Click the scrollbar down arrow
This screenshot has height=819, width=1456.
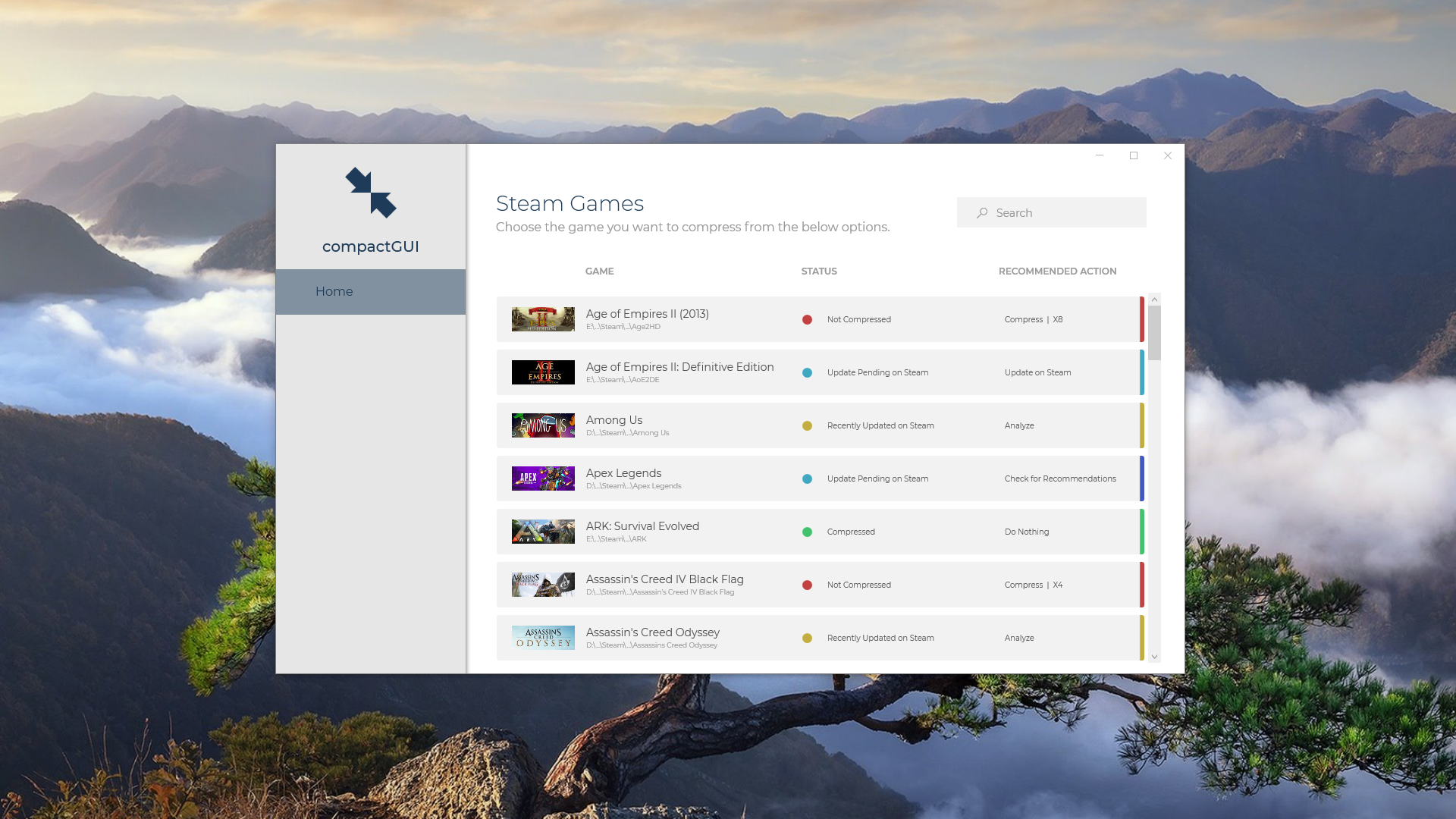pos(1154,657)
